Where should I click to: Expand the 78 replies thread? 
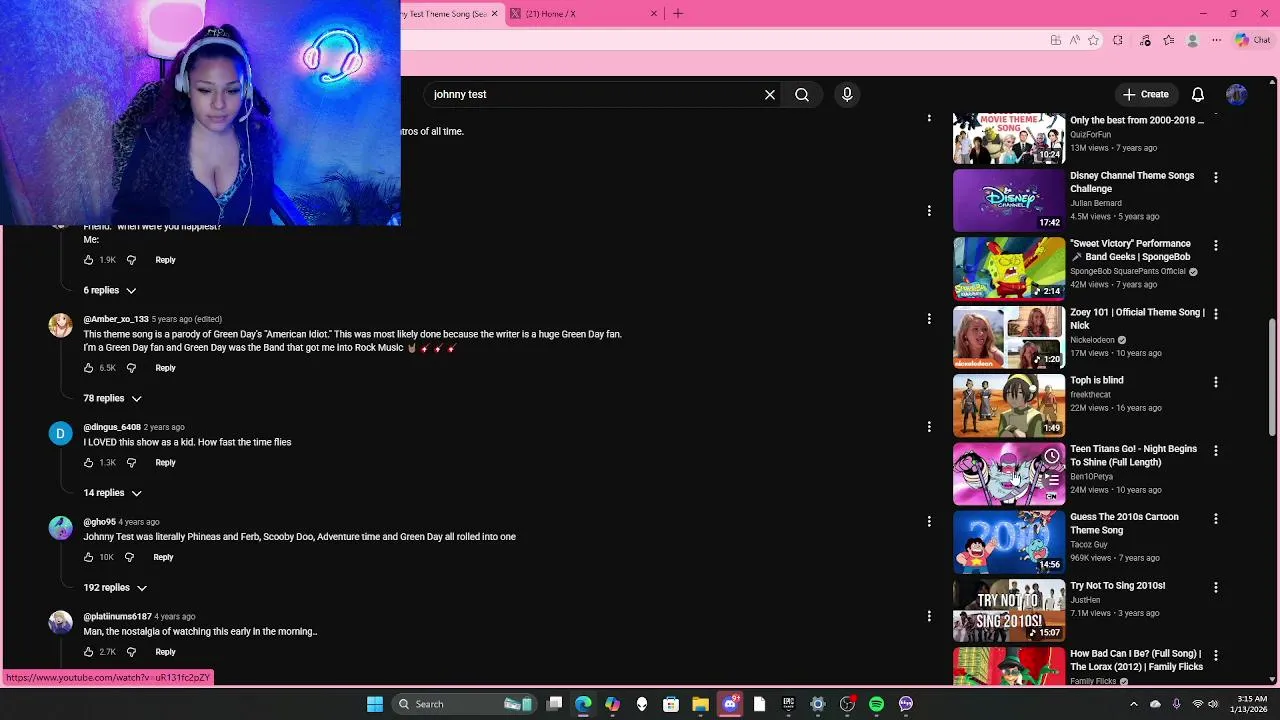tap(112, 398)
